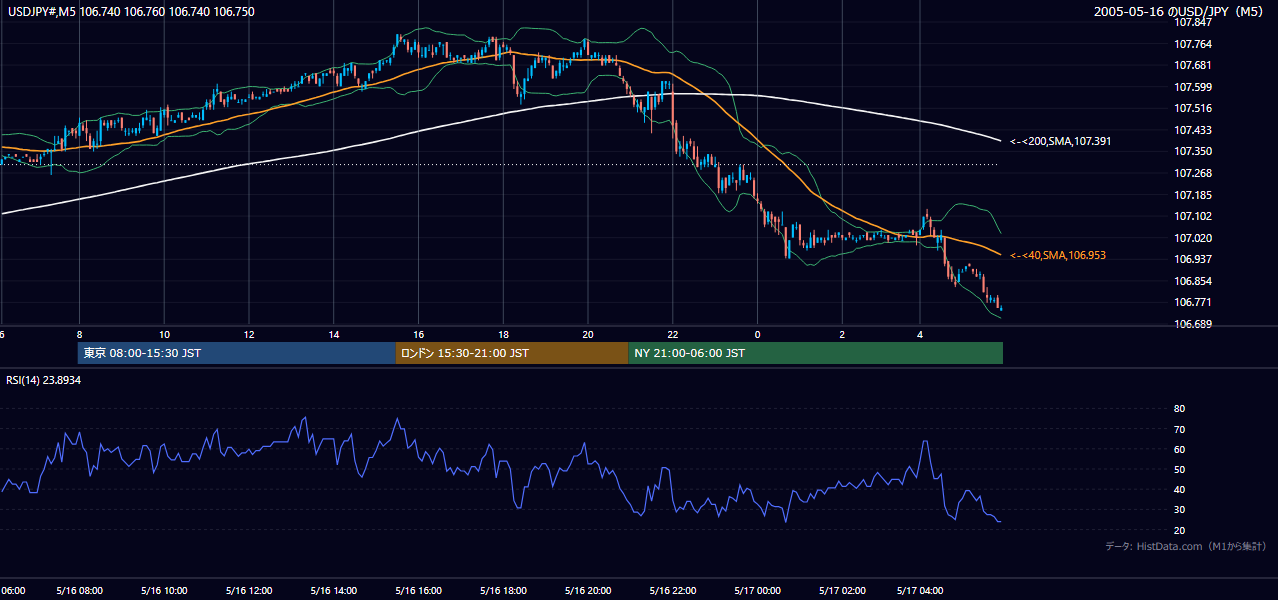Click the 5/17 04:00 bottom date label
Viewport: 1278px width, 600px height.
tap(920, 590)
